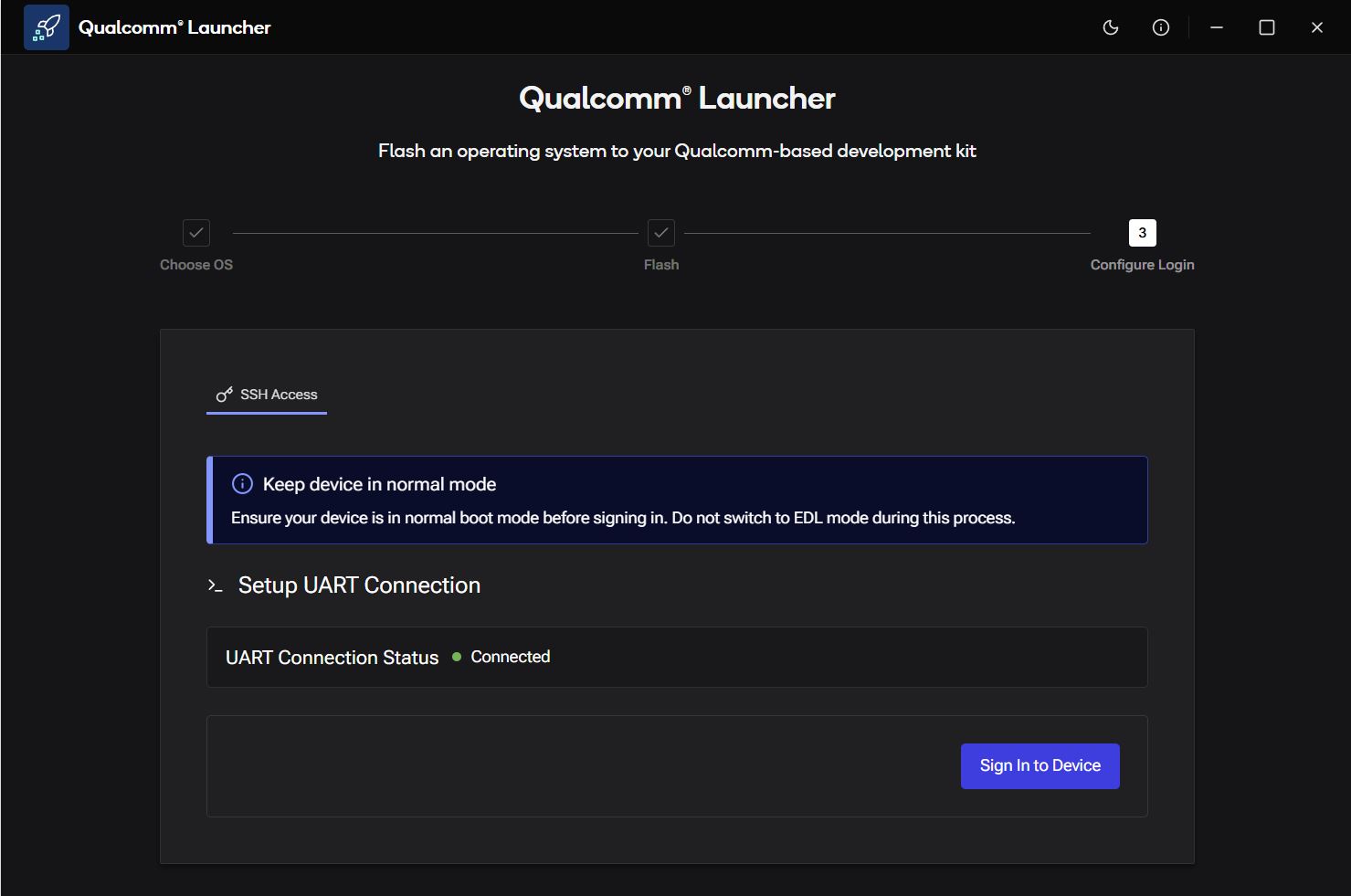
Task: Click the 'Setup UART Connection' heading
Action: click(359, 585)
